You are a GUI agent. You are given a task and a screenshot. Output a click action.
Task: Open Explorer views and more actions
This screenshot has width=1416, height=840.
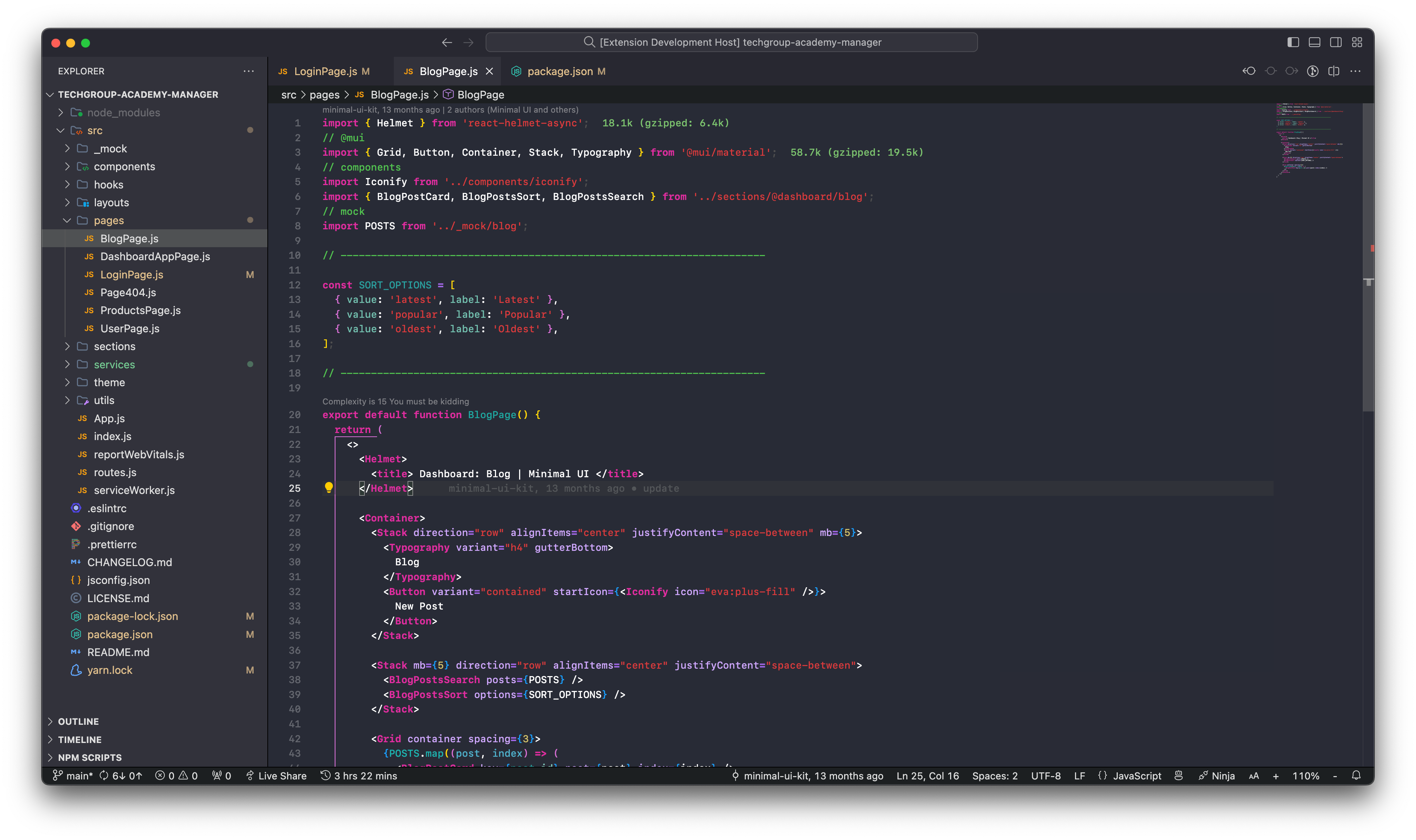[248, 71]
